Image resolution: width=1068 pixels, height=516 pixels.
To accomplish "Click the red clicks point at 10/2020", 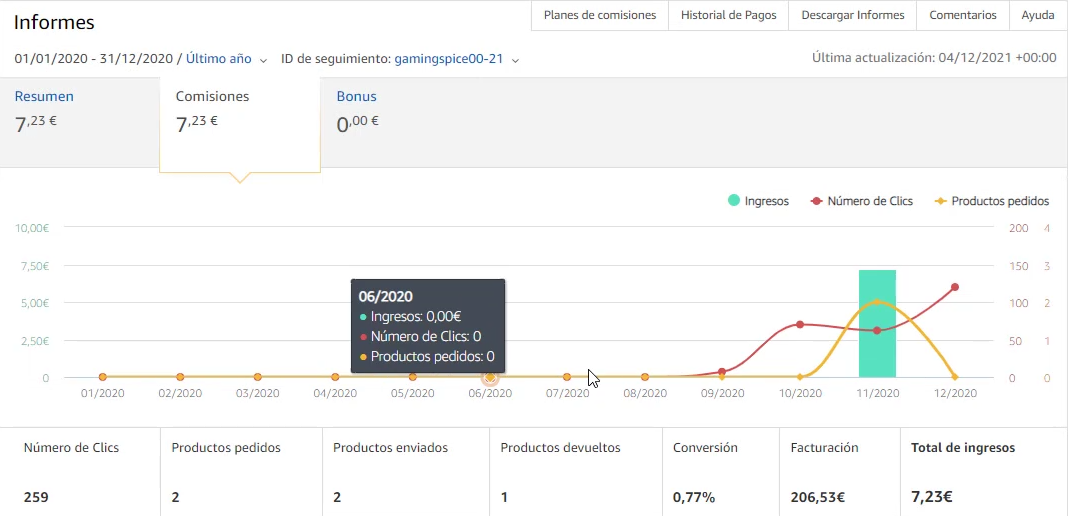I will pyautogui.click(x=800, y=324).
